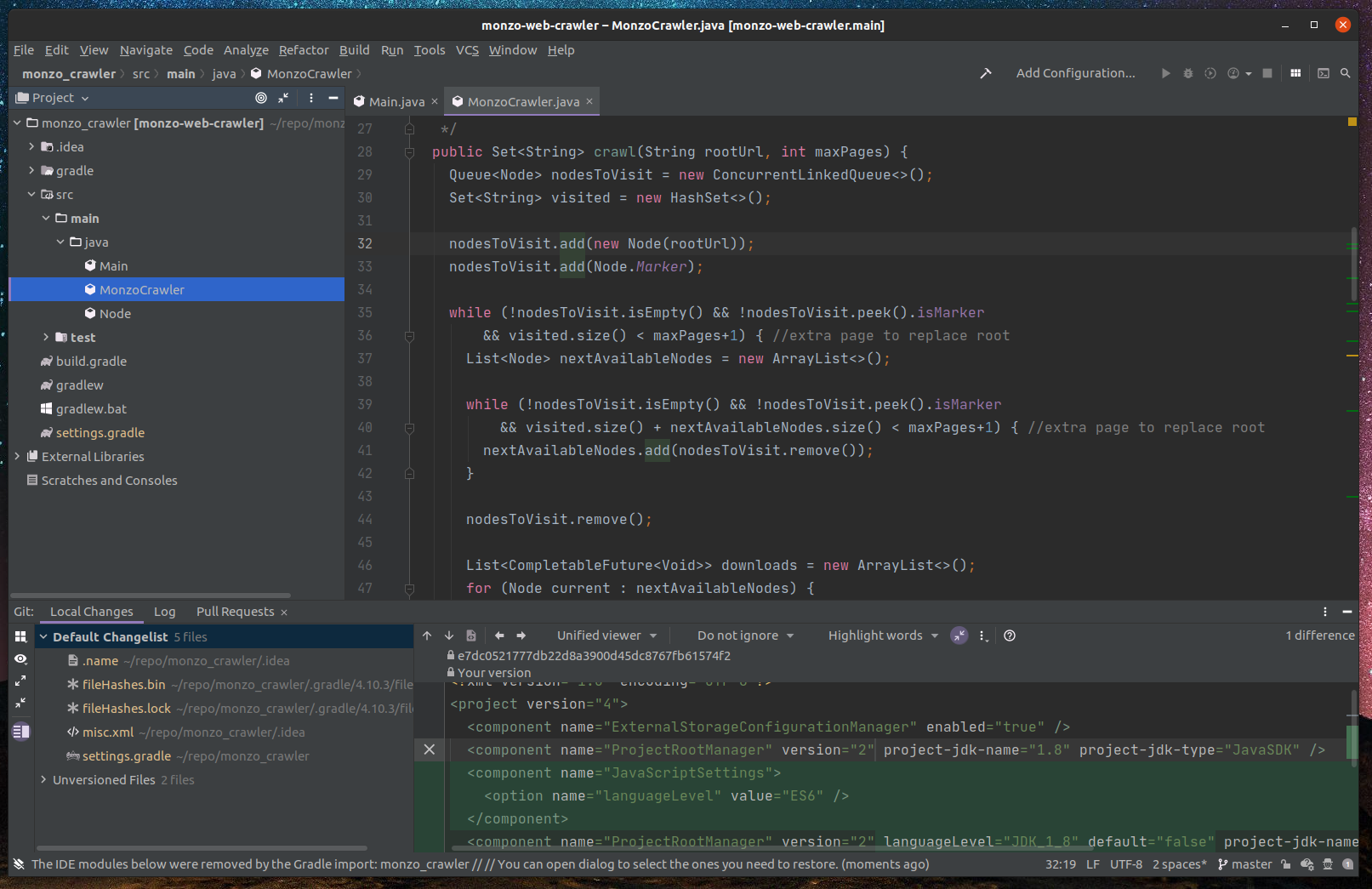Open the Highlight words dropdown
The width and height of the screenshot is (1372, 889).
point(883,635)
